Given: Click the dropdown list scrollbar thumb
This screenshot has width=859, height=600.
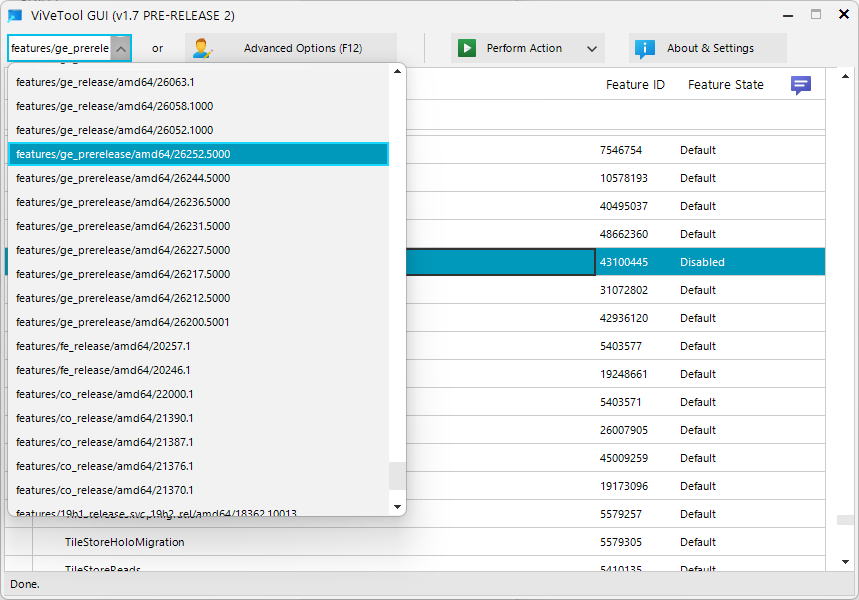Looking at the screenshot, I should [x=397, y=476].
